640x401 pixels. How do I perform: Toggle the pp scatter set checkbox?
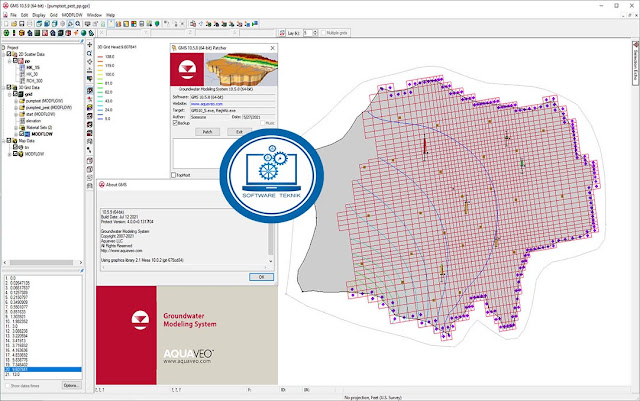15,60
